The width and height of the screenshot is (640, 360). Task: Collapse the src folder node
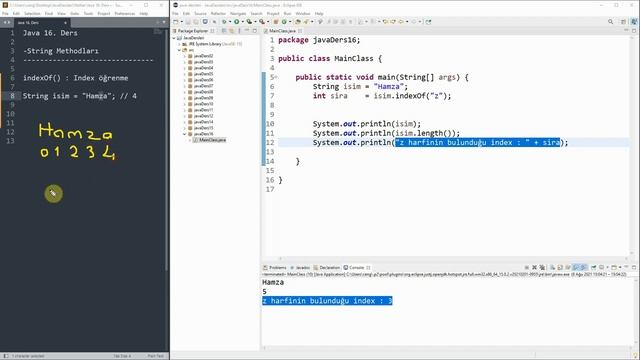point(179,50)
